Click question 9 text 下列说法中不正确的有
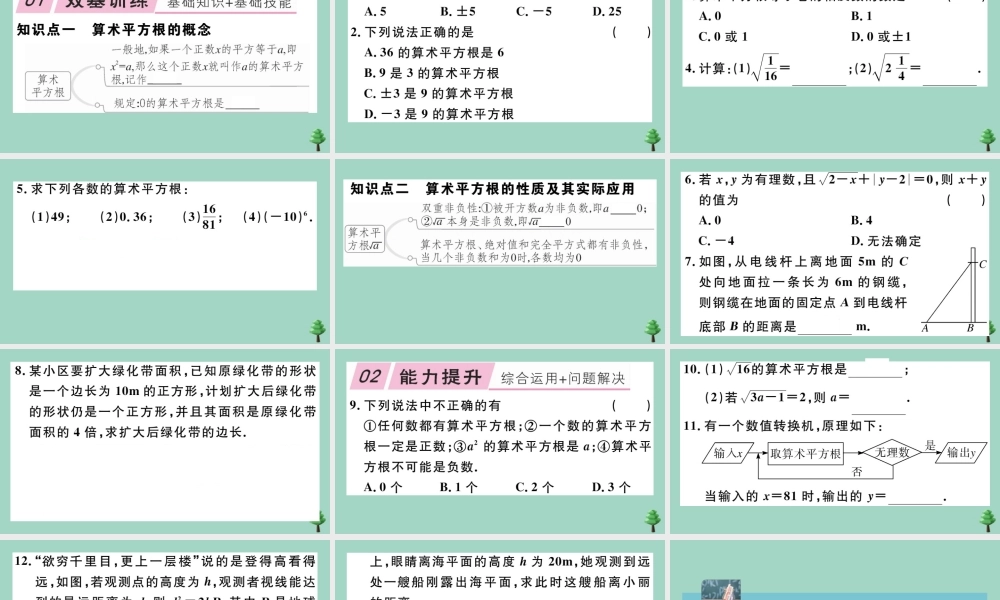Screen dimensions: 1000x600 pyautogui.click(x=432, y=406)
